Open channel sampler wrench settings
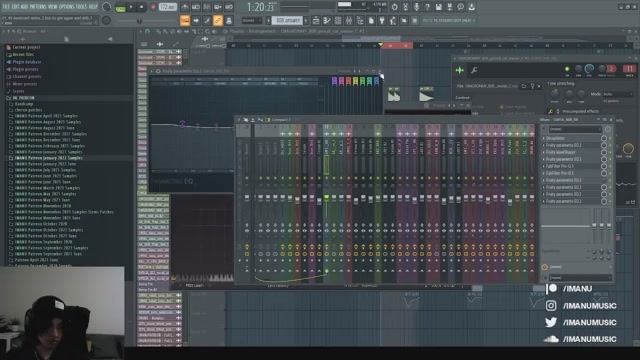This screenshot has width=640, height=360. (474, 70)
